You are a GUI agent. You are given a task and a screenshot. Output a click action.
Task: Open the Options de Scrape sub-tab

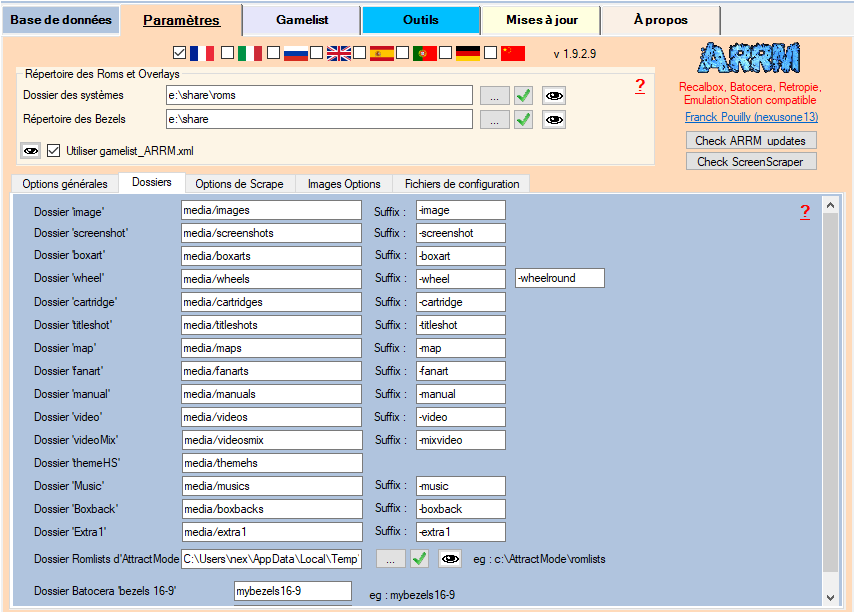239,184
